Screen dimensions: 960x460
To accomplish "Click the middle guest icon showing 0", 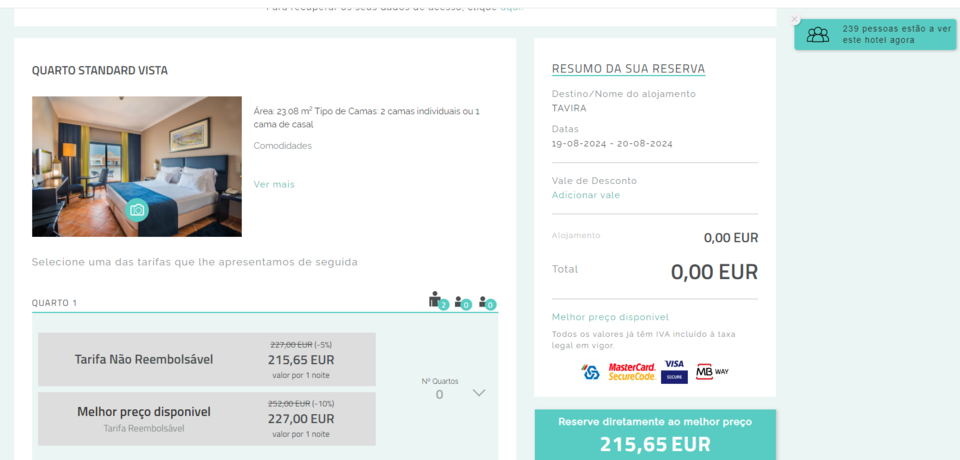I will point(462,302).
